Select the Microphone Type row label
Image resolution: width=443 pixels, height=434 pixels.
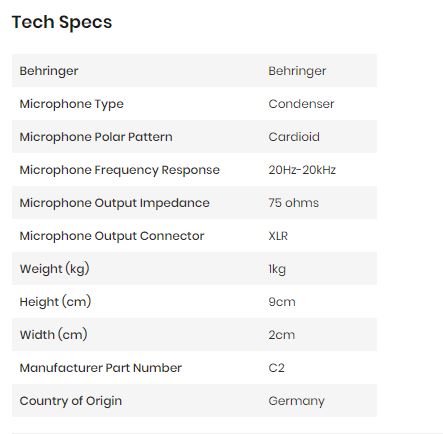coord(72,104)
